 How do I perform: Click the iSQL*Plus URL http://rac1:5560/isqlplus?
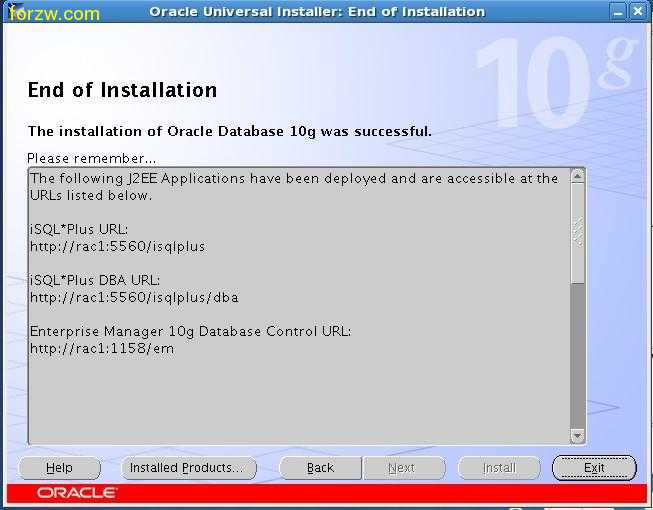(x=117, y=246)
